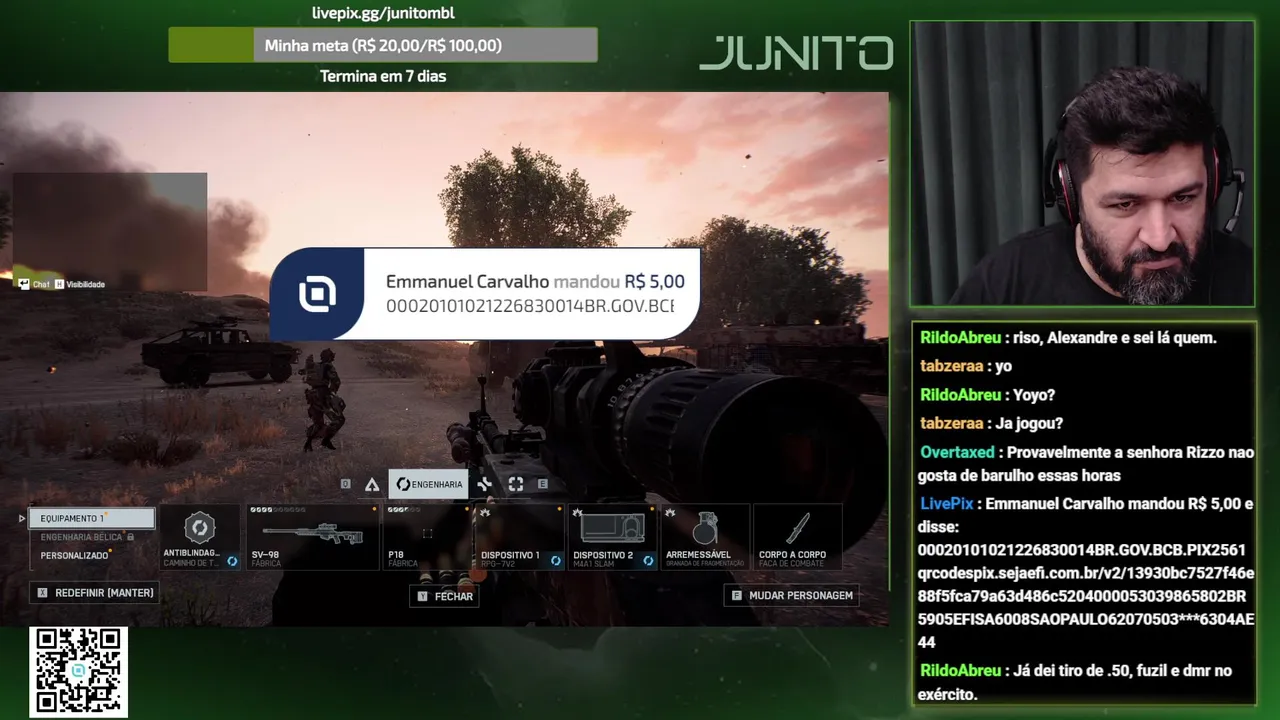1280x720 pixels.
Task: Open the Arremessável grenade slot
Action: click(705, 537)
